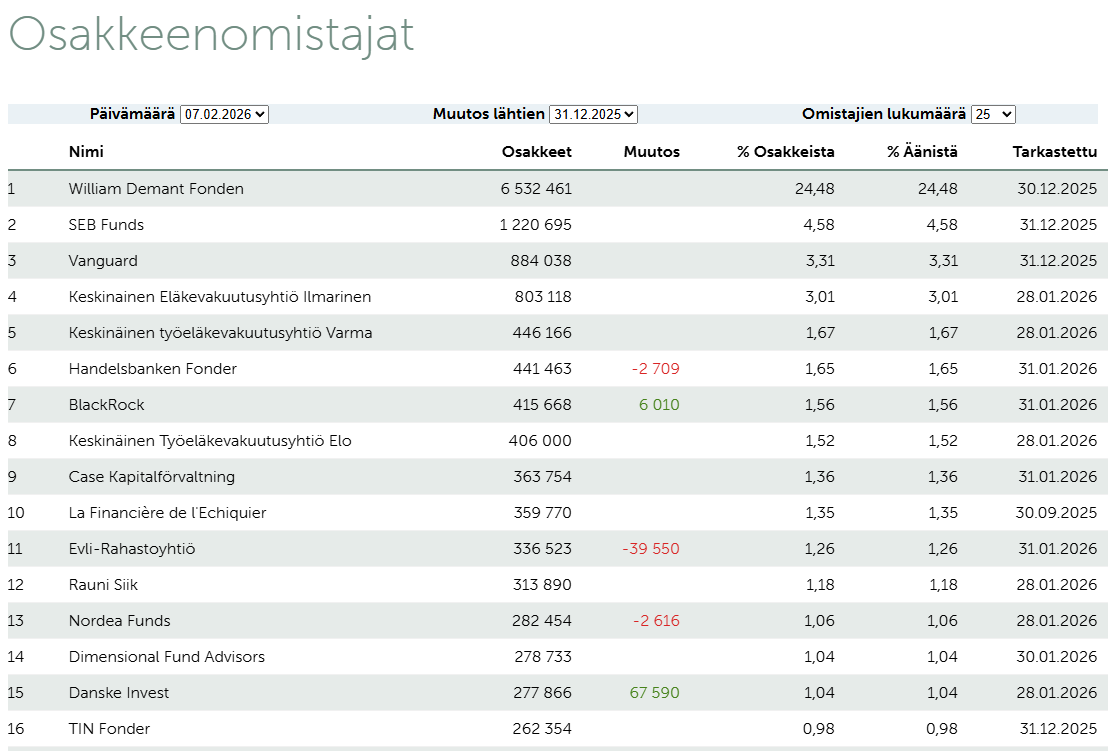Select the Muutos column header
Viewport: 1118px width, 751px height.
651,152
